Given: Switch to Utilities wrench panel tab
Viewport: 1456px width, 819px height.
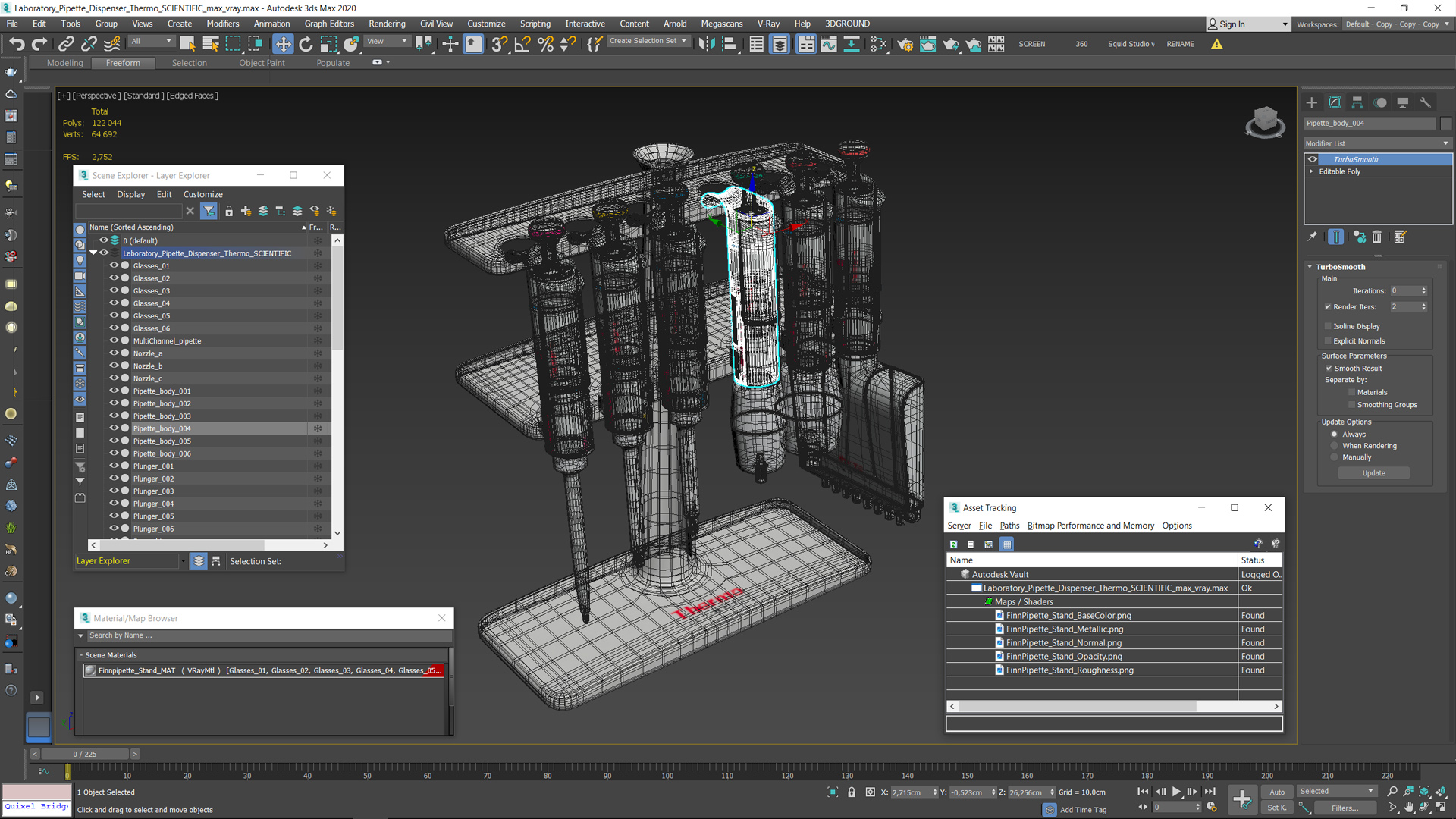Looking at the screenshot, I should pos(1426,102).
